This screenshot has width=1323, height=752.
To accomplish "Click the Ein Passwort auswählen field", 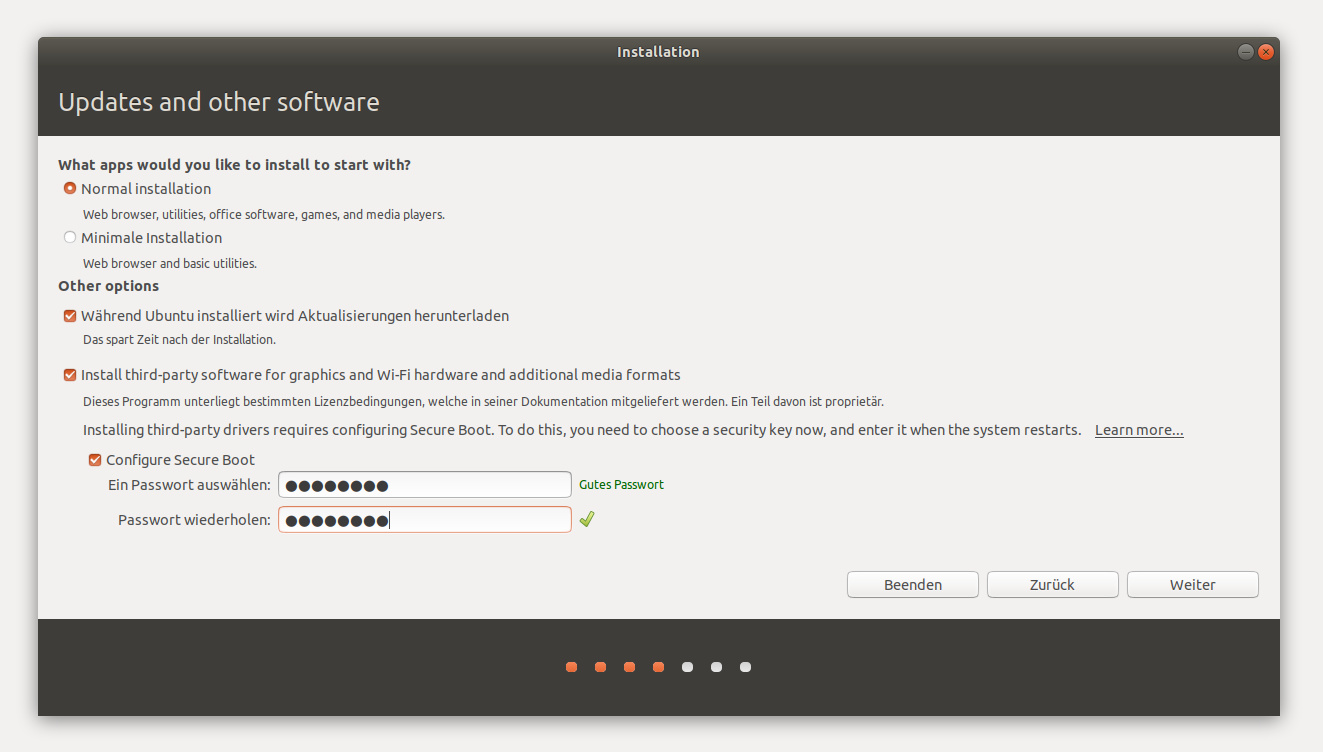I will (424, 485).
